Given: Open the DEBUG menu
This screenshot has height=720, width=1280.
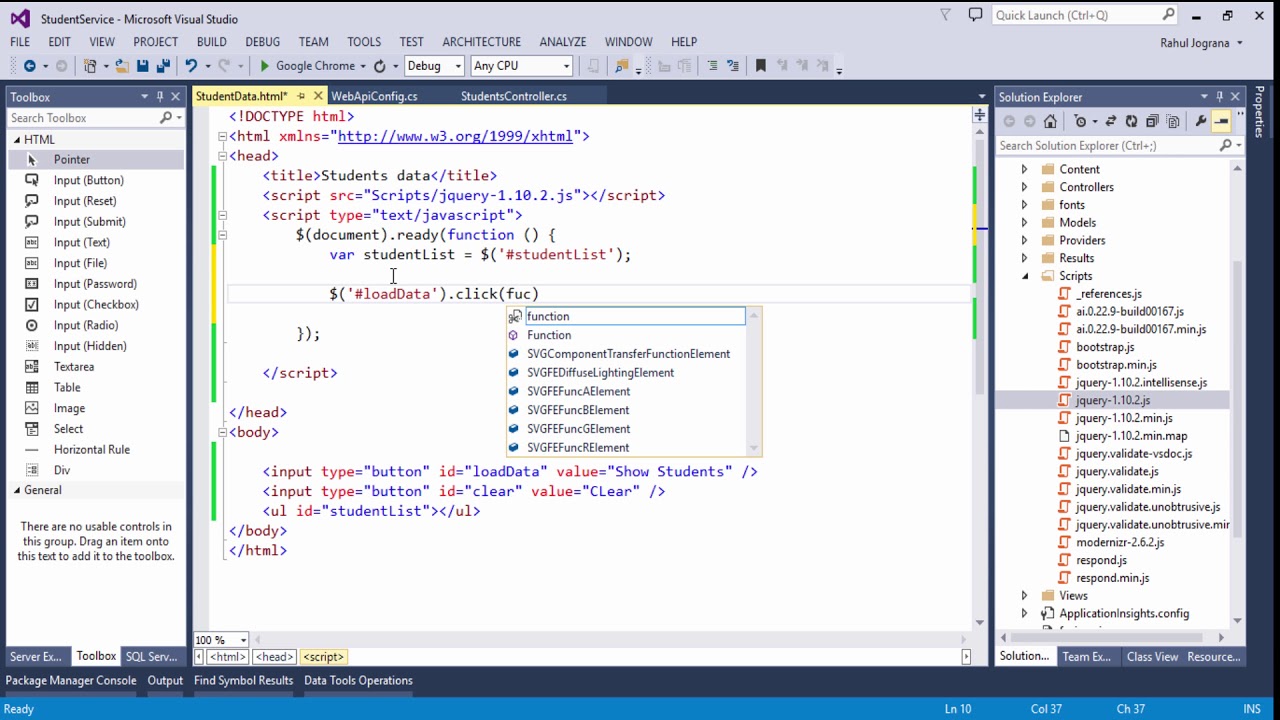Looking at the screenshot, I should 262,42.
